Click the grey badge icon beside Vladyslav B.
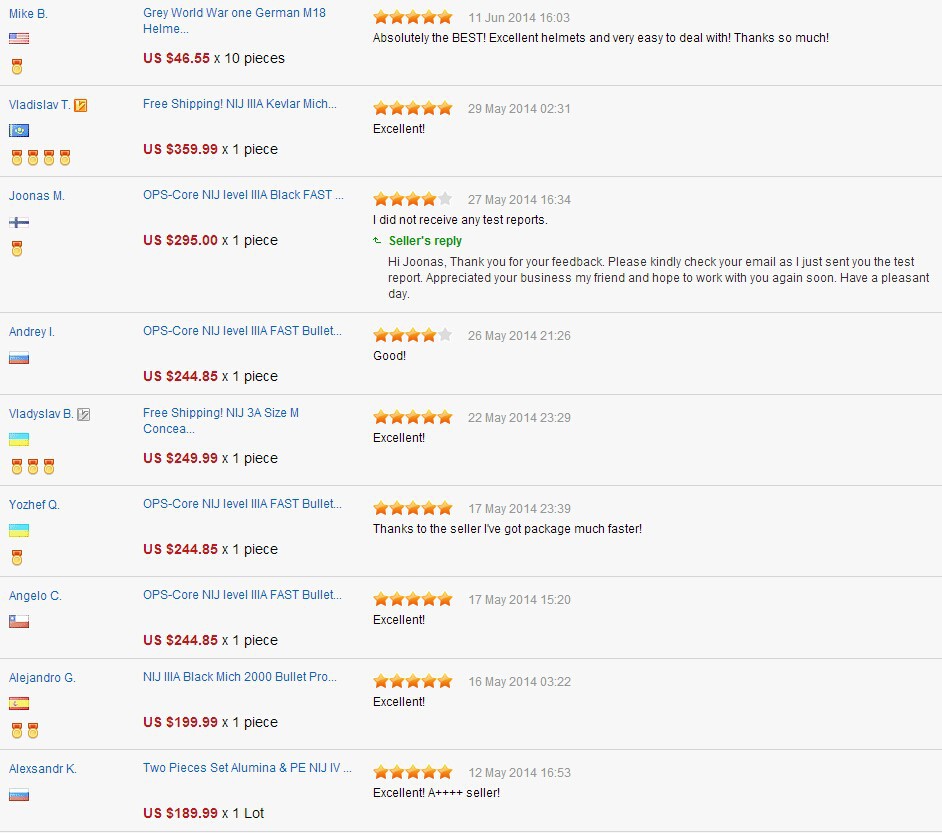Screen dimensions: 942x833 point(84,414)
